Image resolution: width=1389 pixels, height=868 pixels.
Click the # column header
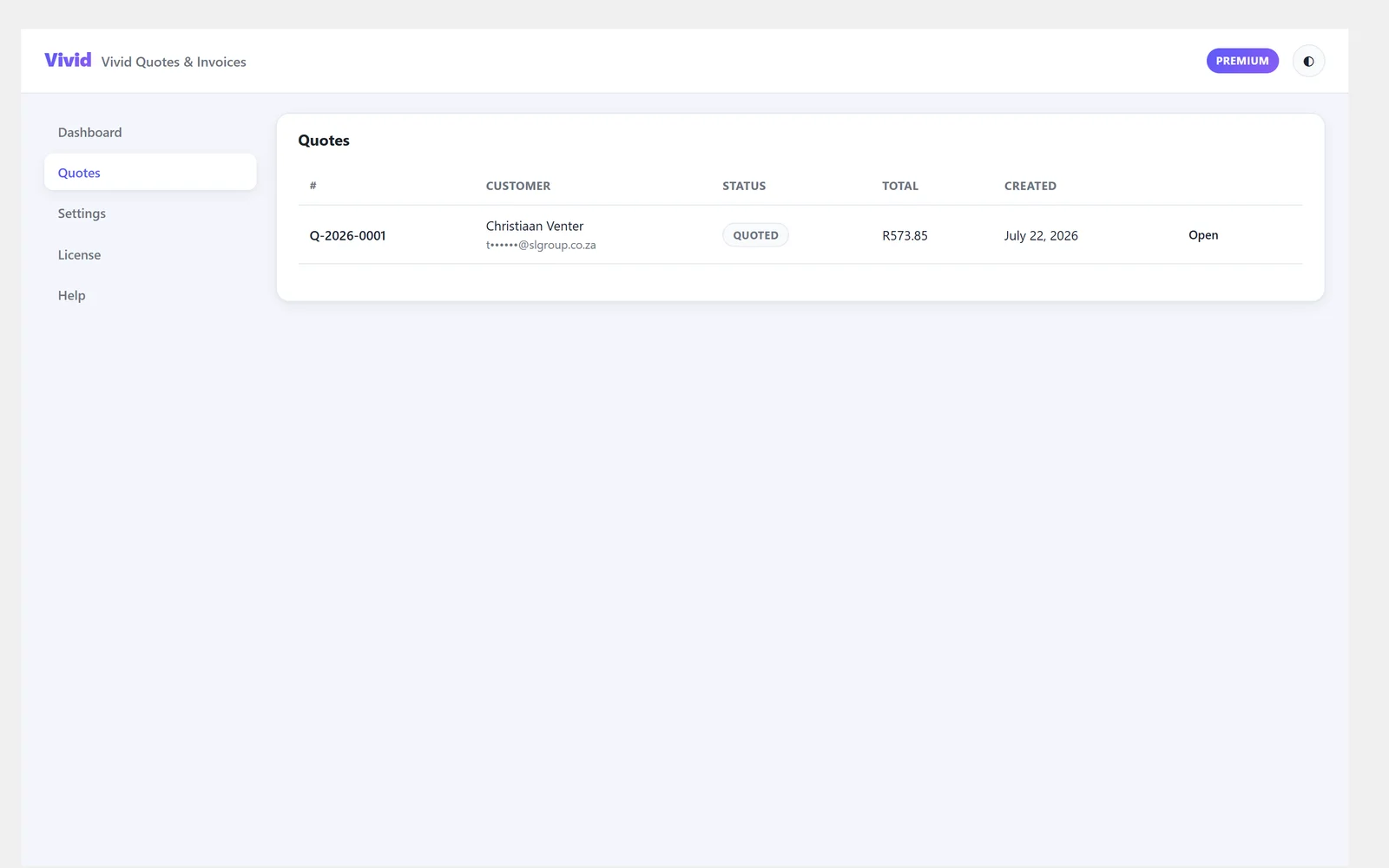tap(313, 186)
